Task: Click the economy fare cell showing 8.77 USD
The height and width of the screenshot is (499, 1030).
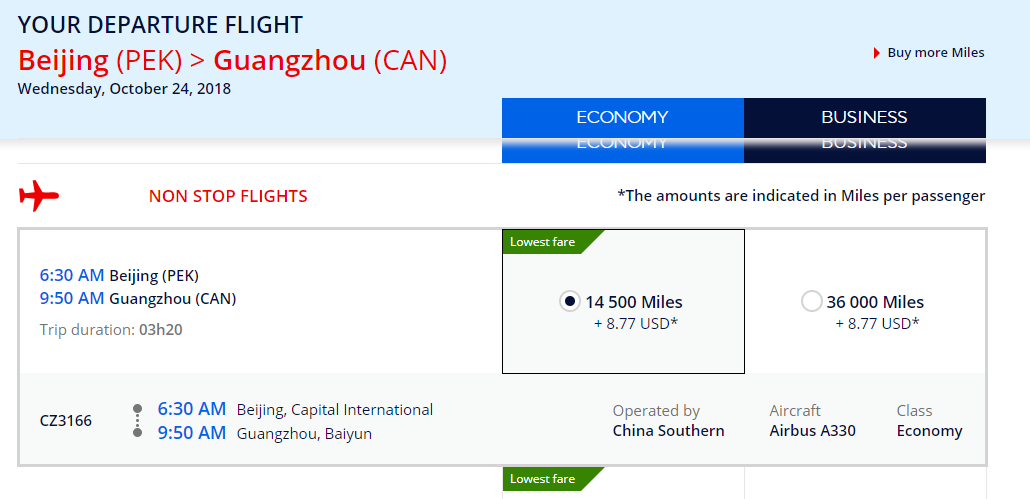Action: (x=623, y=301)
